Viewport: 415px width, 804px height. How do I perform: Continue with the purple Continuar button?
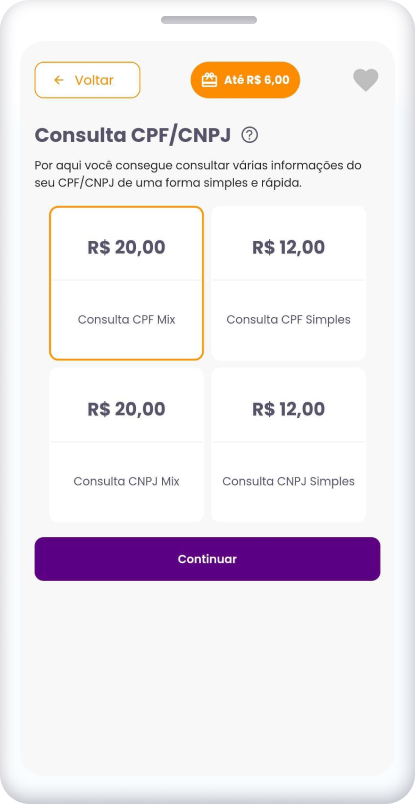tap(207, 559)
